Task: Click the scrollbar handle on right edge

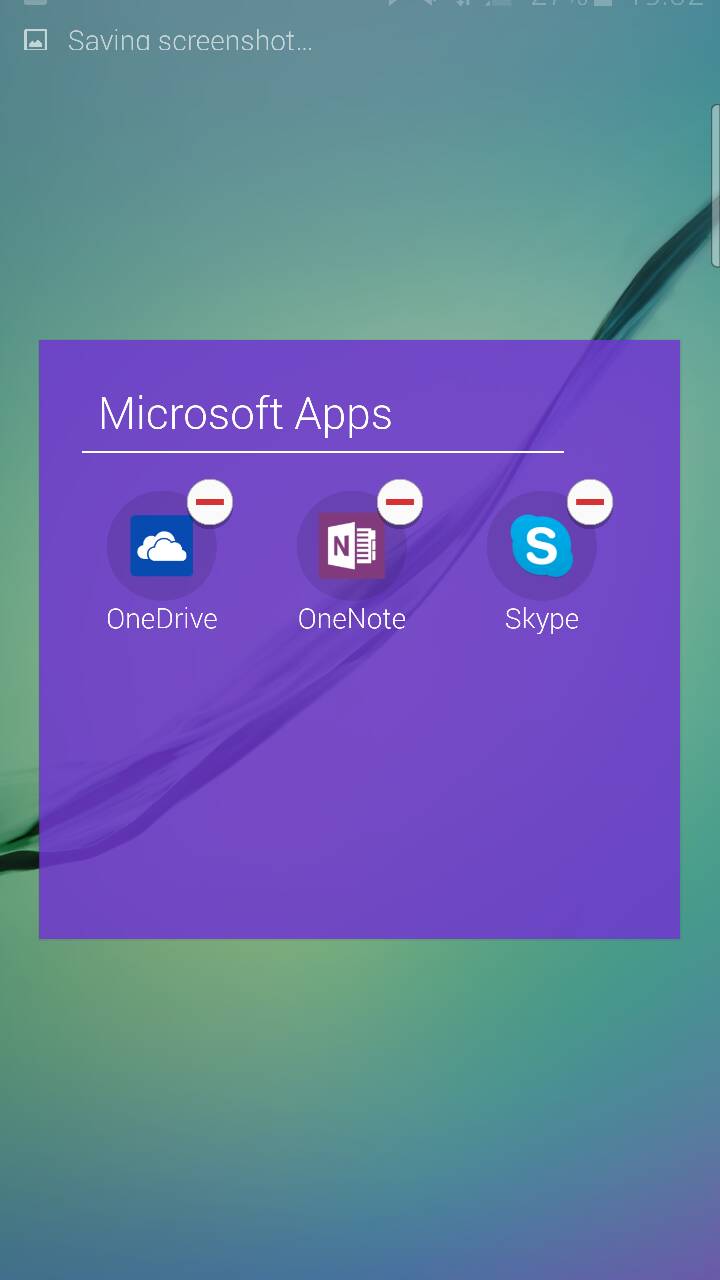Action: coord(715,185)
